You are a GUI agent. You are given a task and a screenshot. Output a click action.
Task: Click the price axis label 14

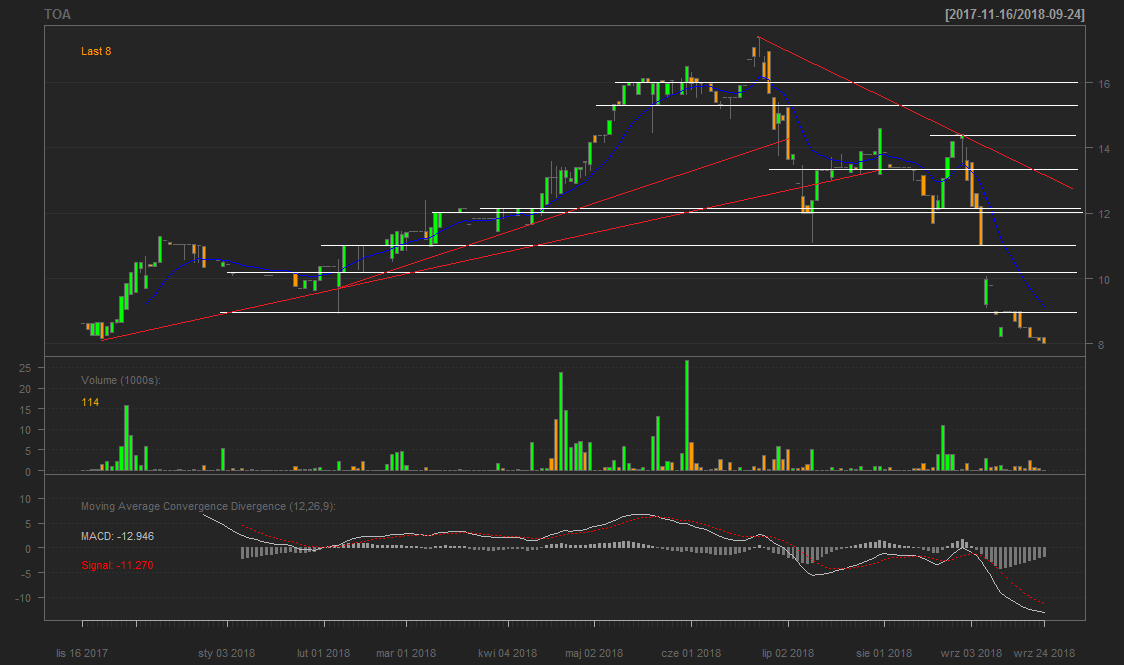(1104, 149)
